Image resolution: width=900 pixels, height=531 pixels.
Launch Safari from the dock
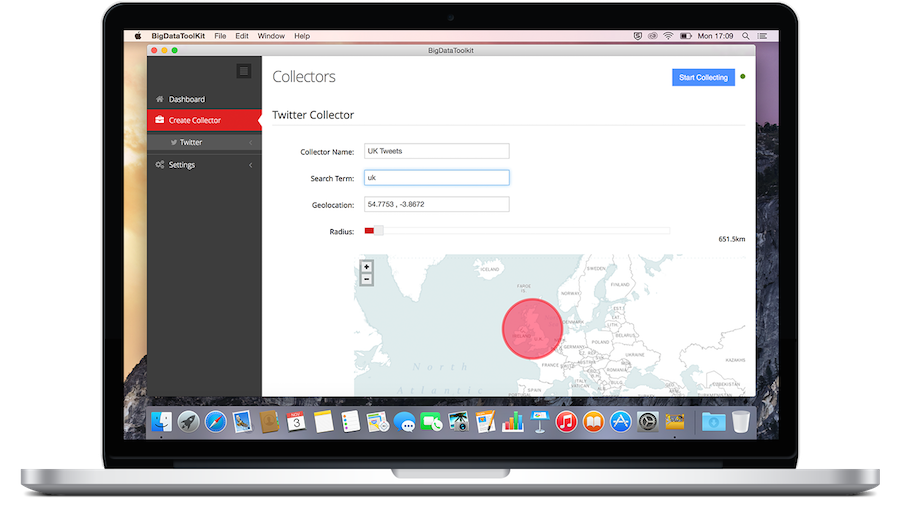coord(215,422)
